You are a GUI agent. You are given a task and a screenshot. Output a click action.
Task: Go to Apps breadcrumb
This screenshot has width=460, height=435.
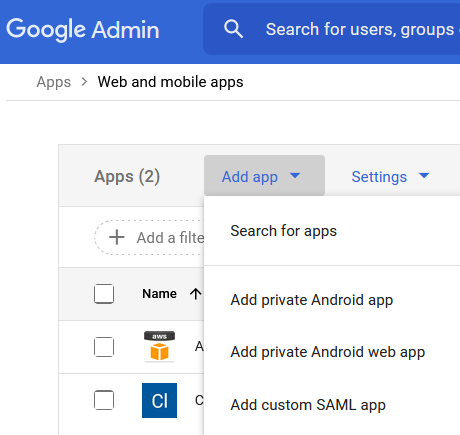[54, 82]
